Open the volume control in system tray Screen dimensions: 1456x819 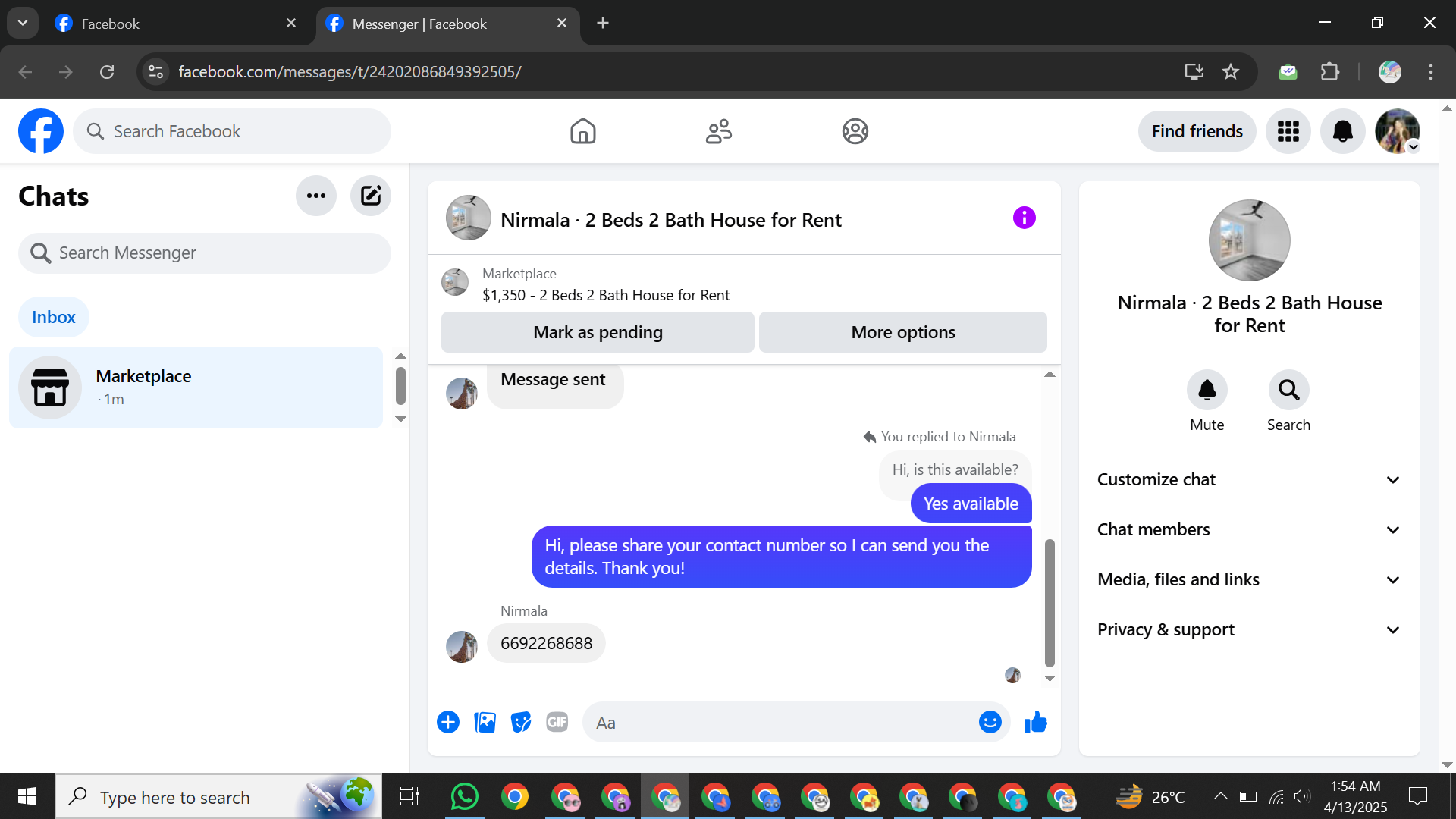(1302, 796)
